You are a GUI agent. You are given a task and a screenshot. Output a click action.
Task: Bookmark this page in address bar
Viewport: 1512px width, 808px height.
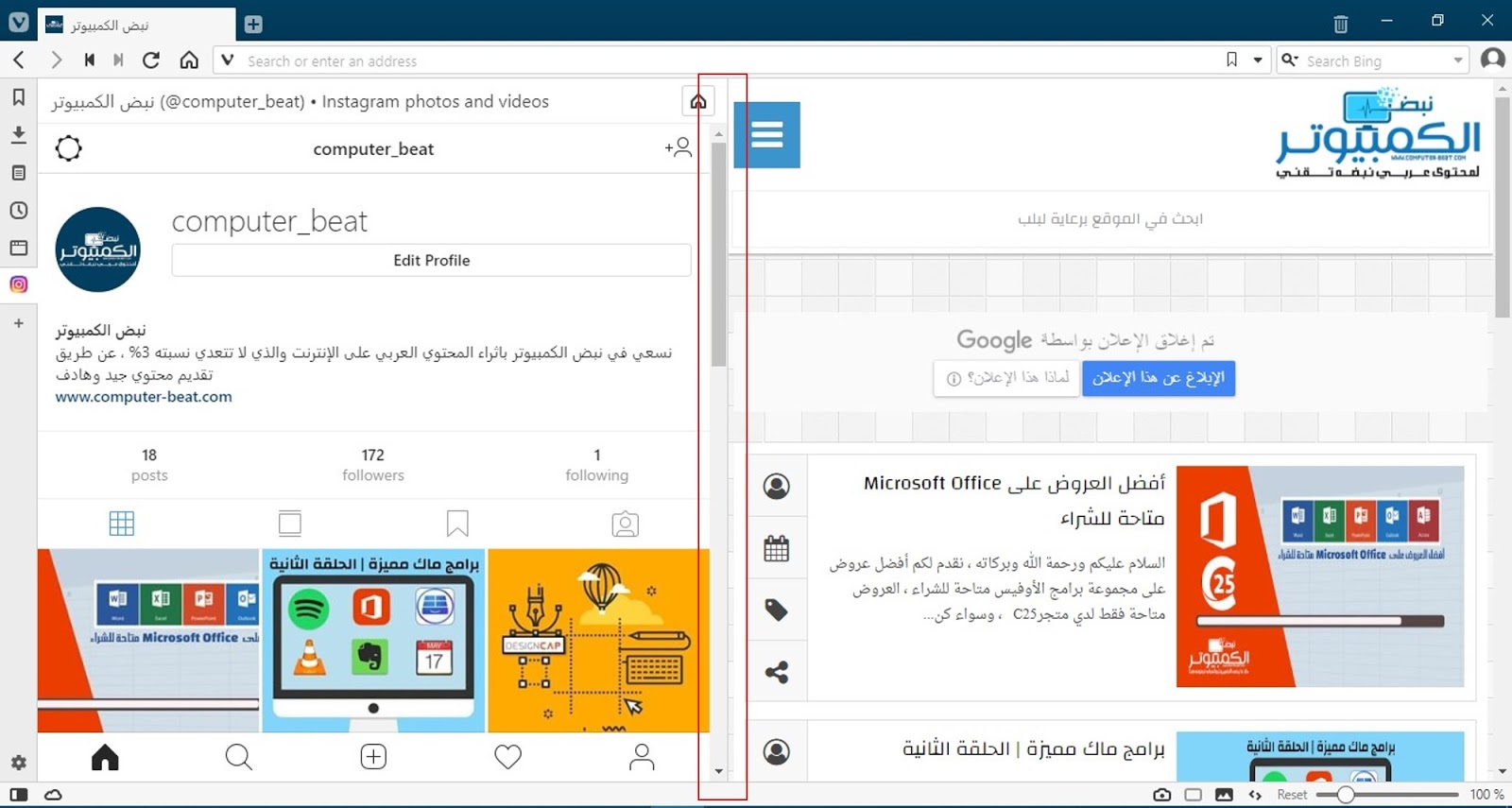coord(1231,60)
